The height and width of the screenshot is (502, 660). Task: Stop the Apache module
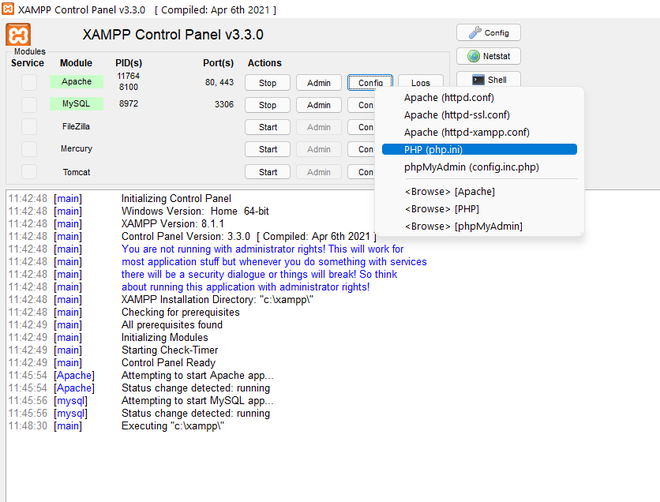pyautogui.click(x=268, y=82)
